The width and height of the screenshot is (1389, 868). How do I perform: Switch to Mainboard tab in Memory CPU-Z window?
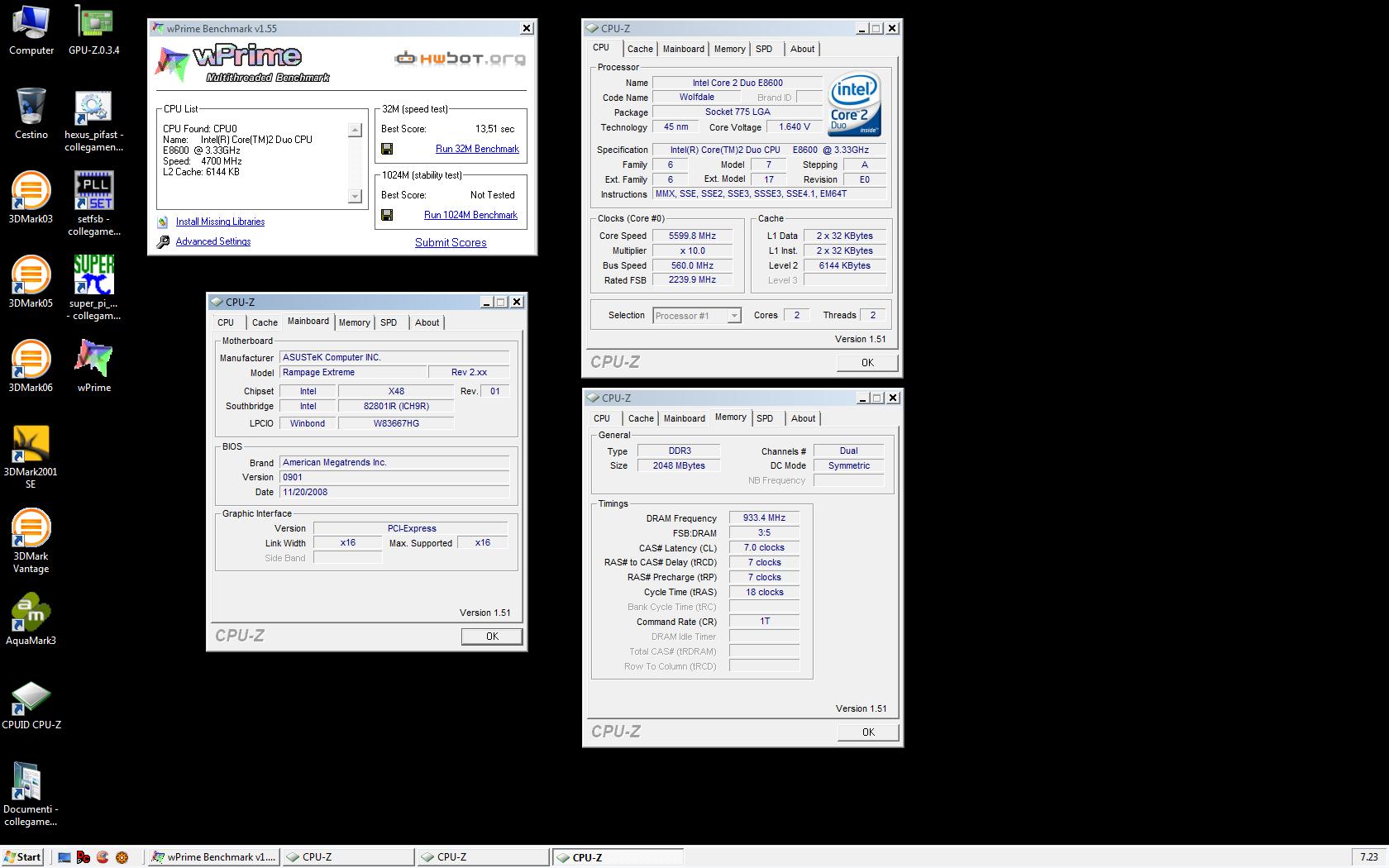click(685, 418)
